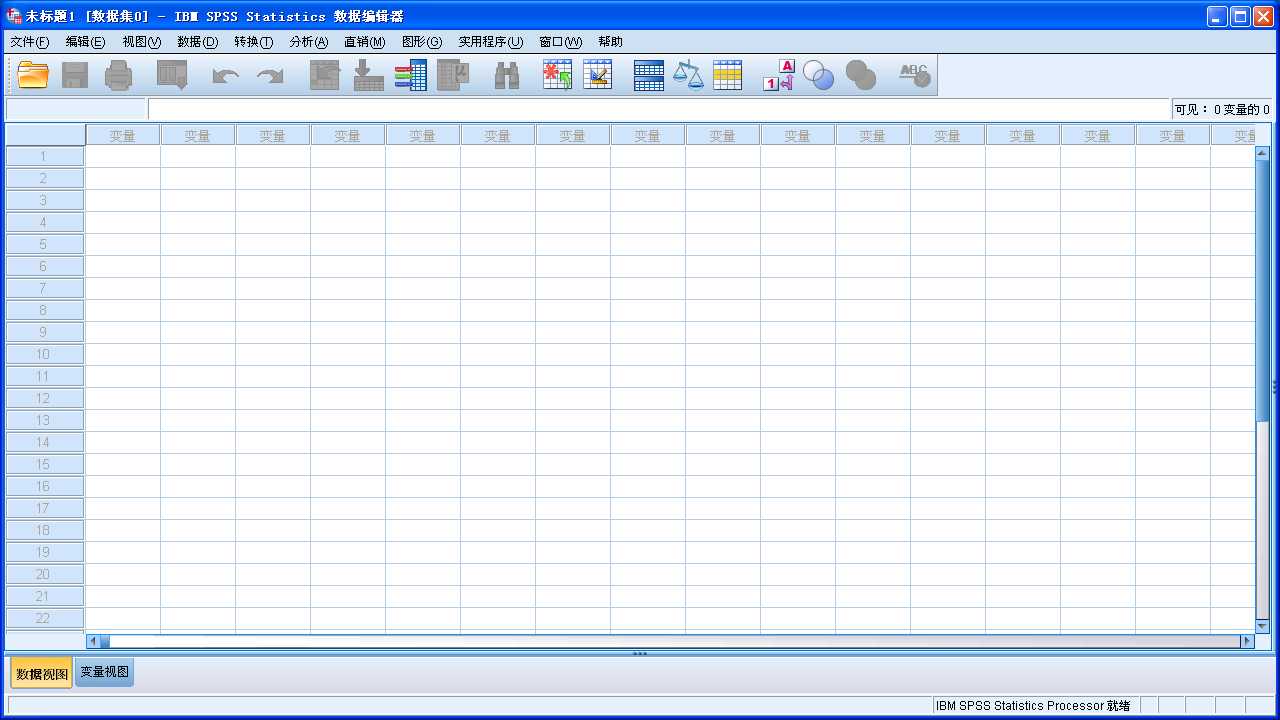Viewport: 1280px width, 720px height.
Task: Click the Print icon in toolbar
Action: [x=119, y=75]
